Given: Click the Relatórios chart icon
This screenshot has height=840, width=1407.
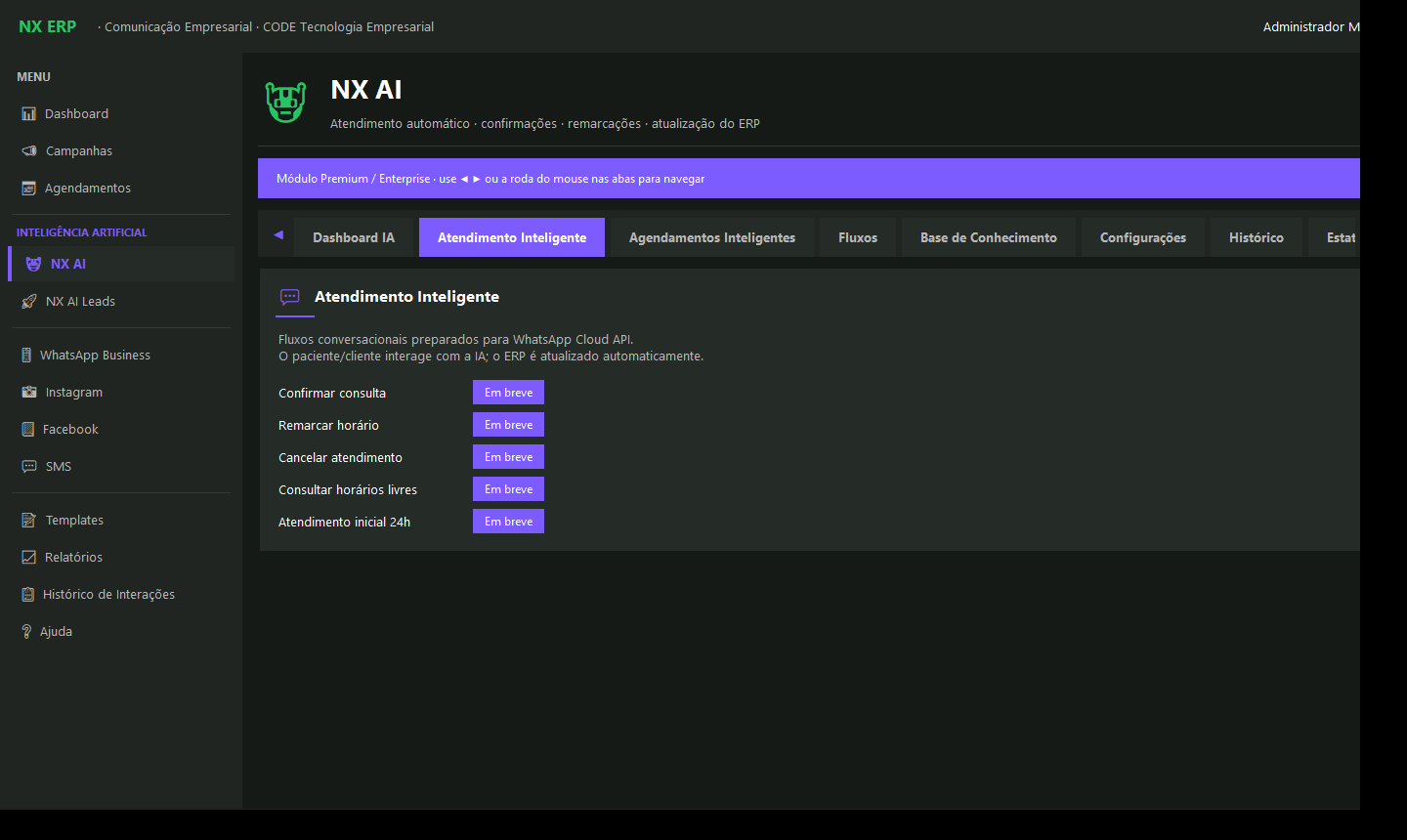Looking at the screenshot, I should coord(28,558).
